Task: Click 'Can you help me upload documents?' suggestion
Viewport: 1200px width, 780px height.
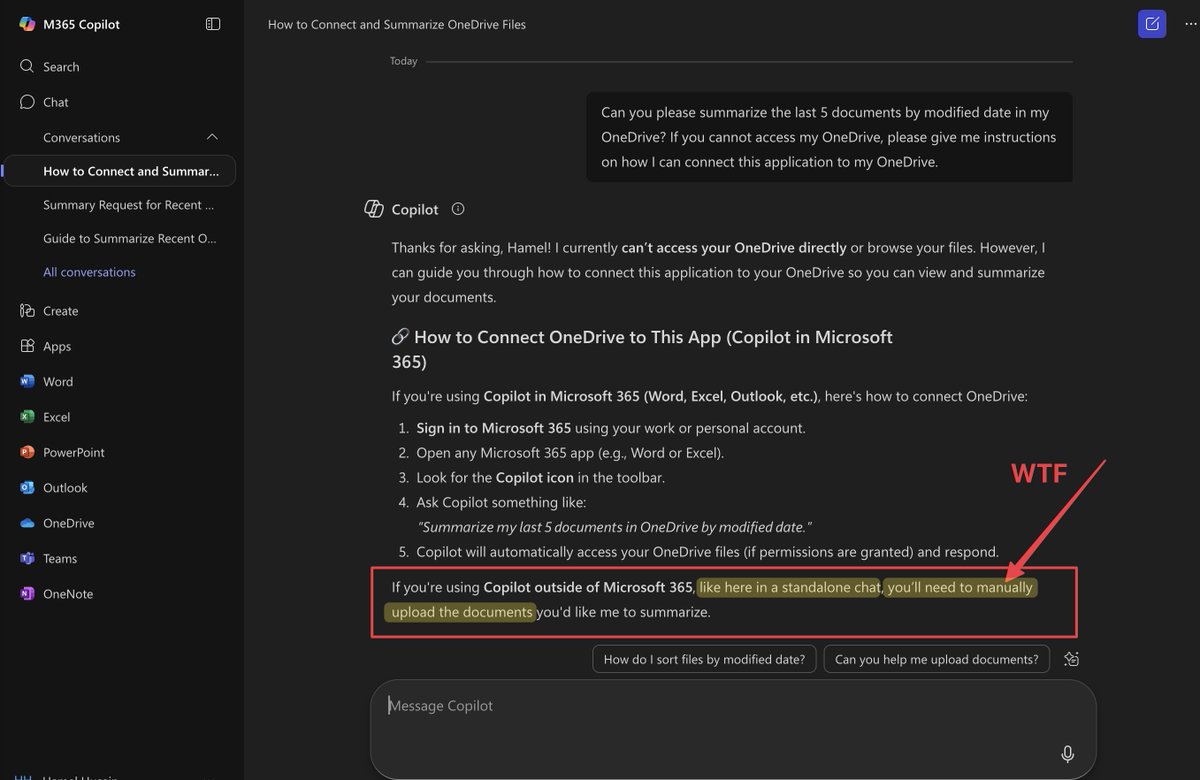Action: tap(937, 659)
